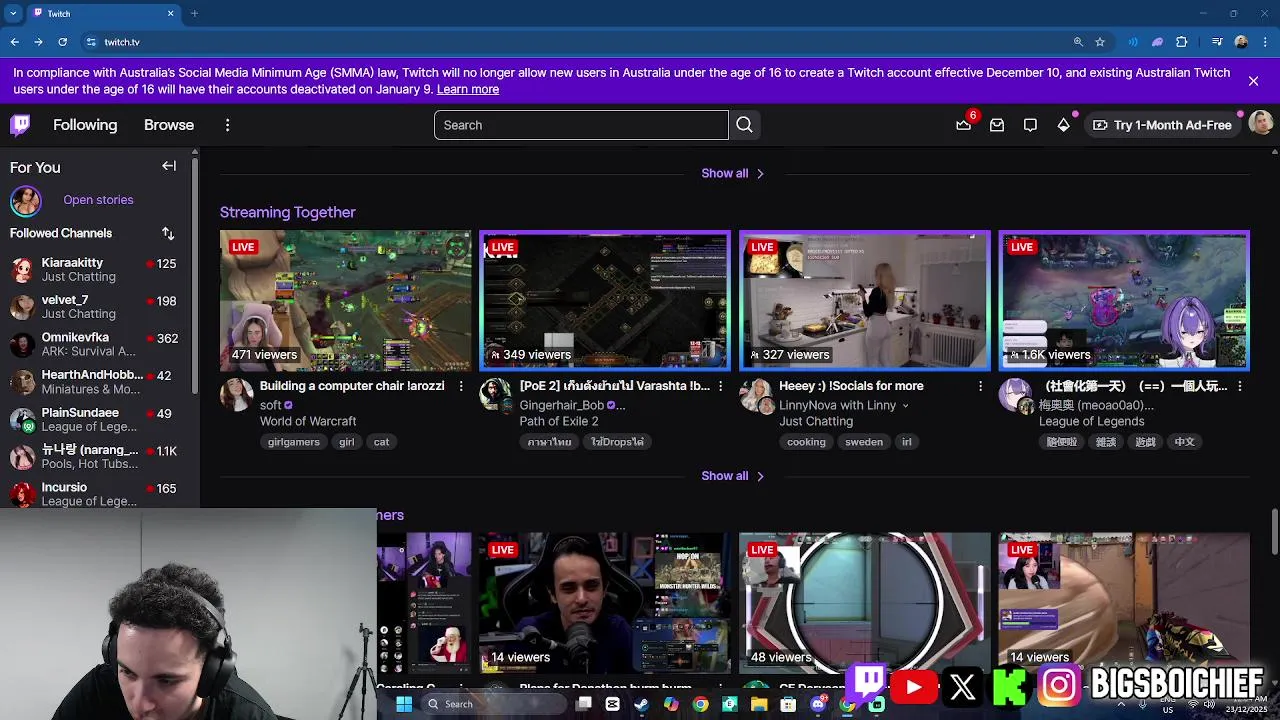Click Try 1-Month Ad-Free button
Screen dimensions: 1280x720
(x=1162, y=125)
